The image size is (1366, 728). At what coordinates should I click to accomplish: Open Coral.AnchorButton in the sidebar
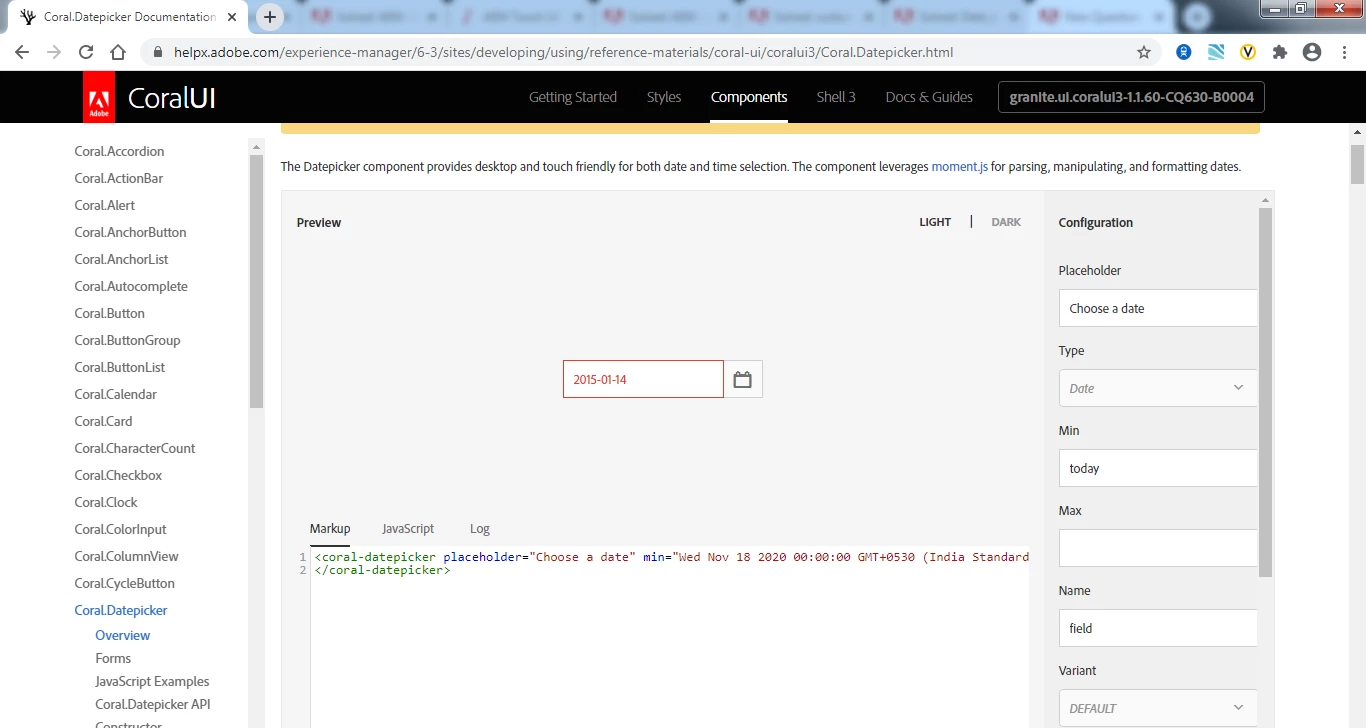pyautogui.click(x=130, y=232)
